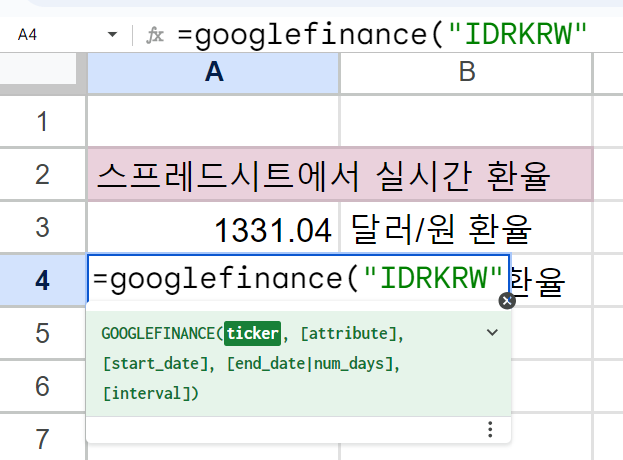The image size is (623, 460).
Task: Select row 6 header
Action: (x=42, y=386)
